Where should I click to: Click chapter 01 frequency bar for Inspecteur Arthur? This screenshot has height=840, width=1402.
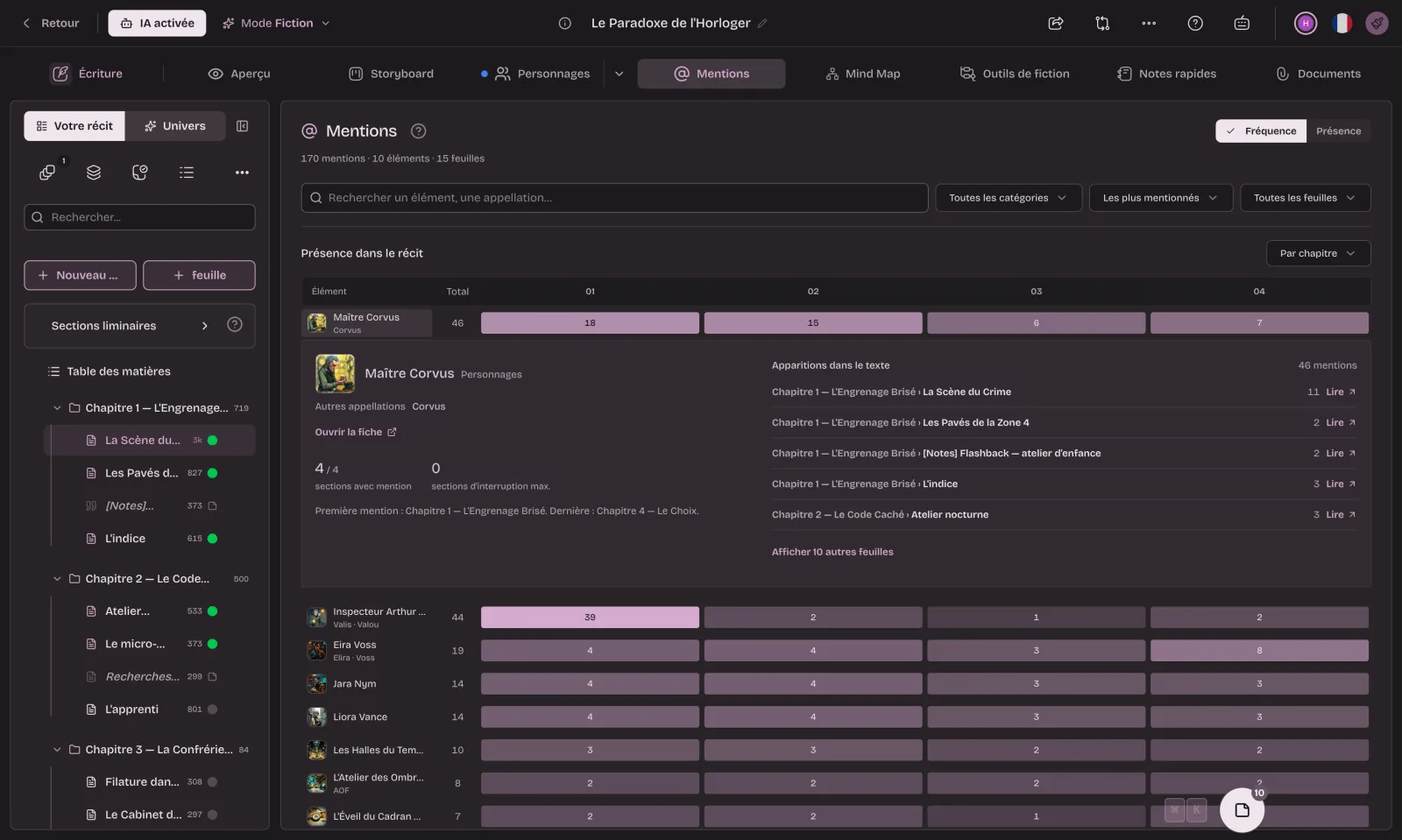pos(590,618)
